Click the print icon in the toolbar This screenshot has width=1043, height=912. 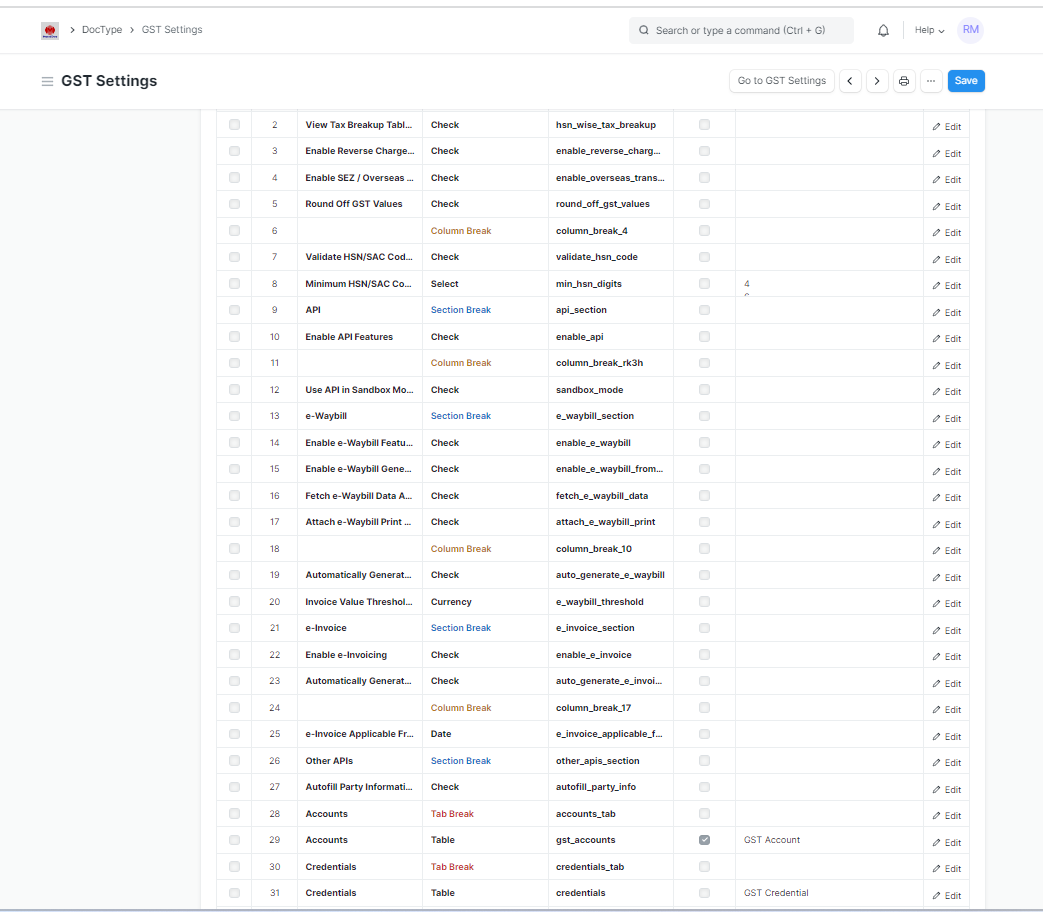pyautogui.click(x=904, y=81)
